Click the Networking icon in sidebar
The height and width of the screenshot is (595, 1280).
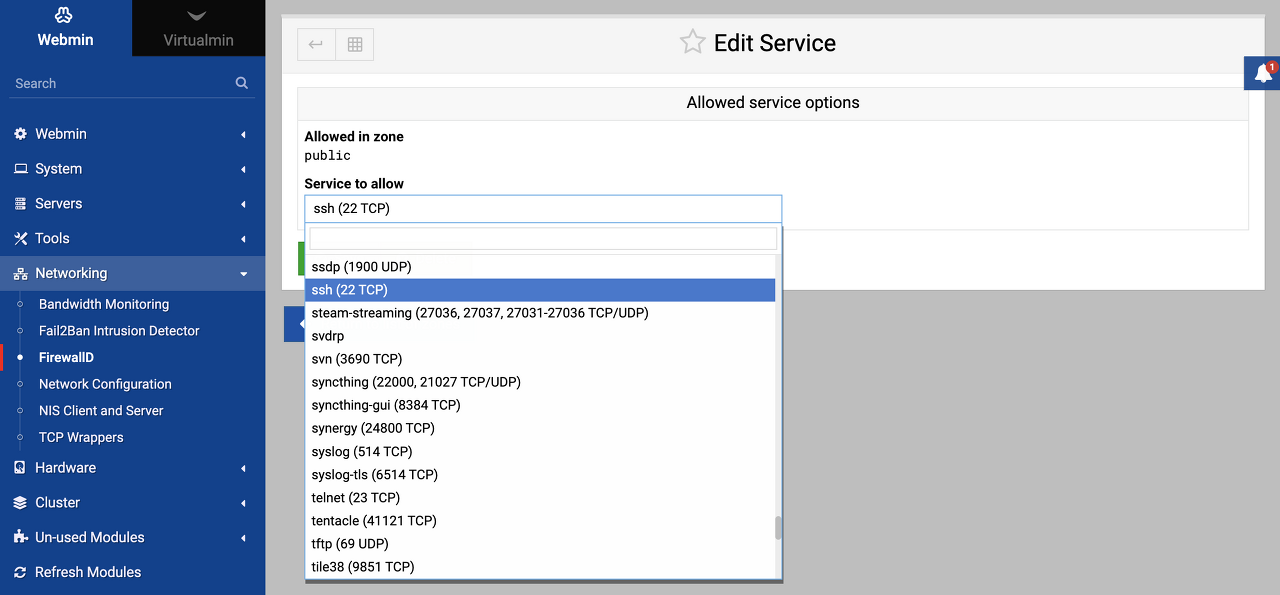20,273
